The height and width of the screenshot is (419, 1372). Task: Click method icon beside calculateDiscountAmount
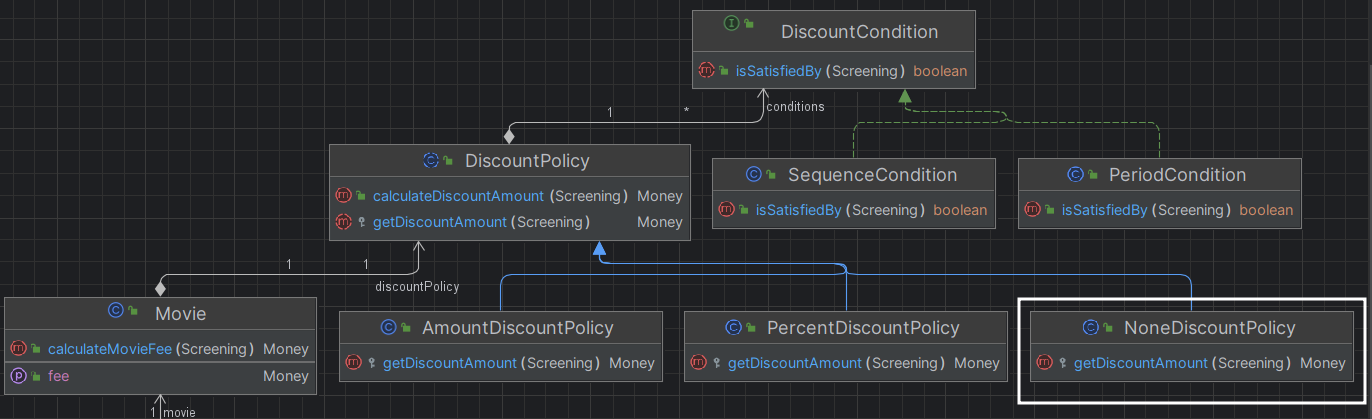(343, 196)
